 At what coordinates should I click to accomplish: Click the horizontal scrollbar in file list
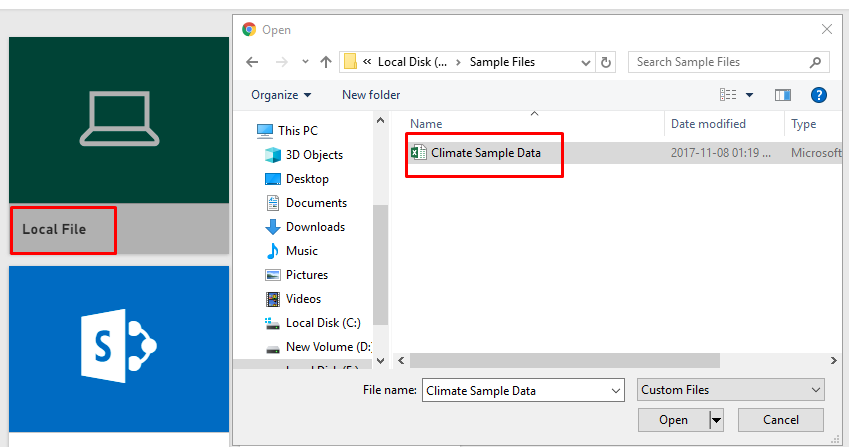(x=565, y=360)
